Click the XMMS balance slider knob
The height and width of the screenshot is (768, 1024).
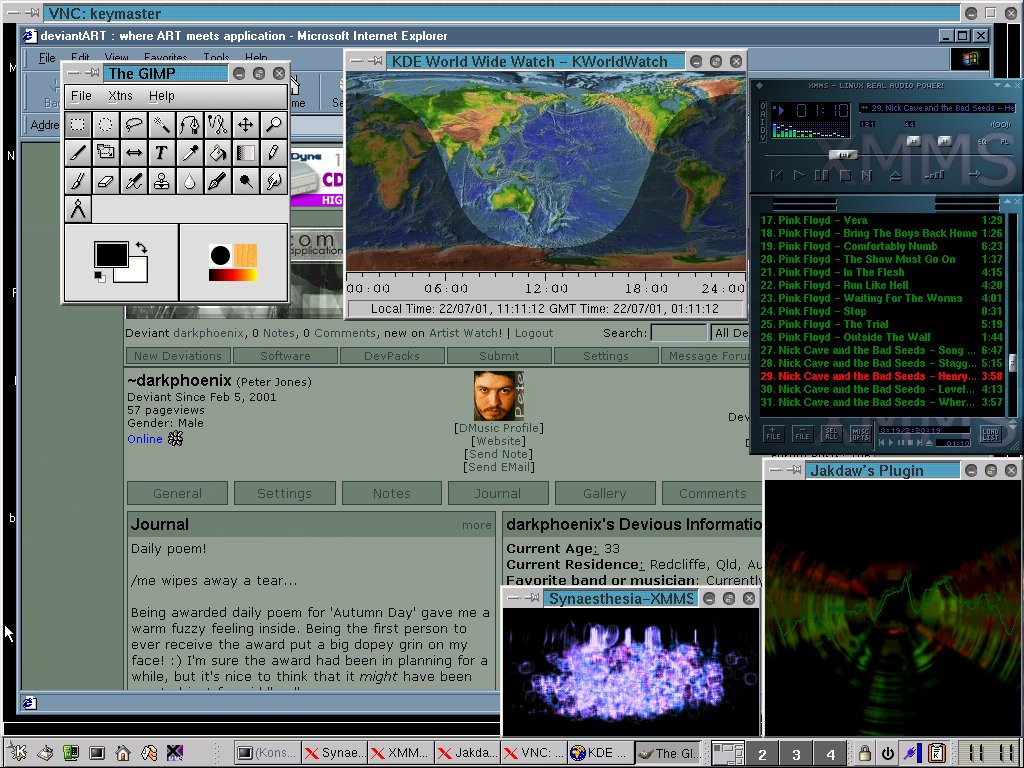944,141
